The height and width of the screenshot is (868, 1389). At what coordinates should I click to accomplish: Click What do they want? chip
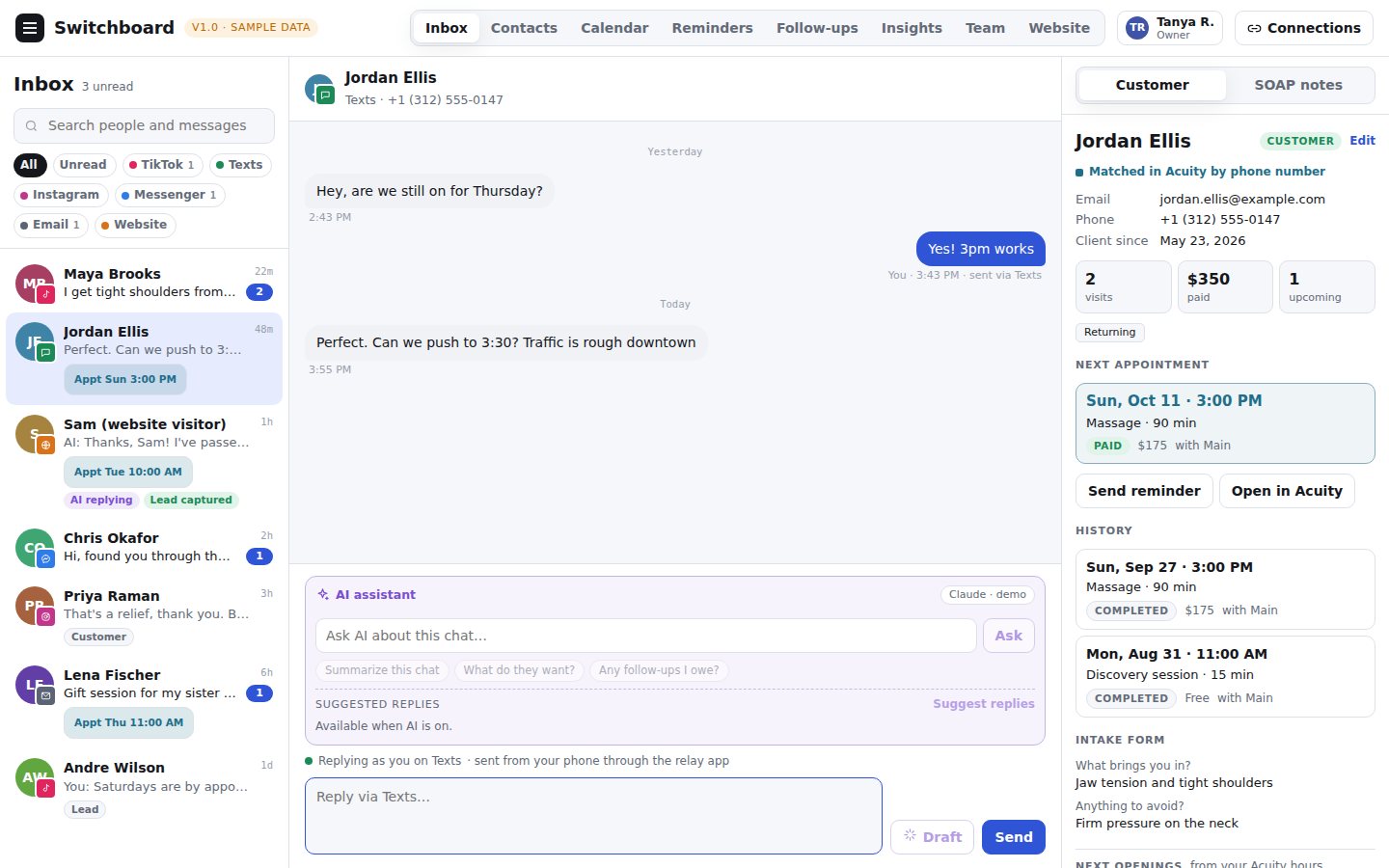(x=519, y=670)
